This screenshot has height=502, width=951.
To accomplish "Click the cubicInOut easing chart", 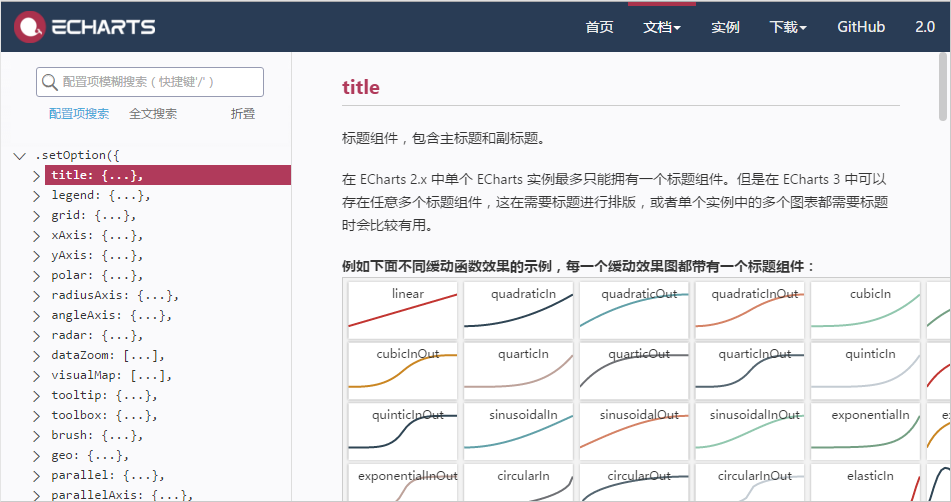I will click(403, 371).
